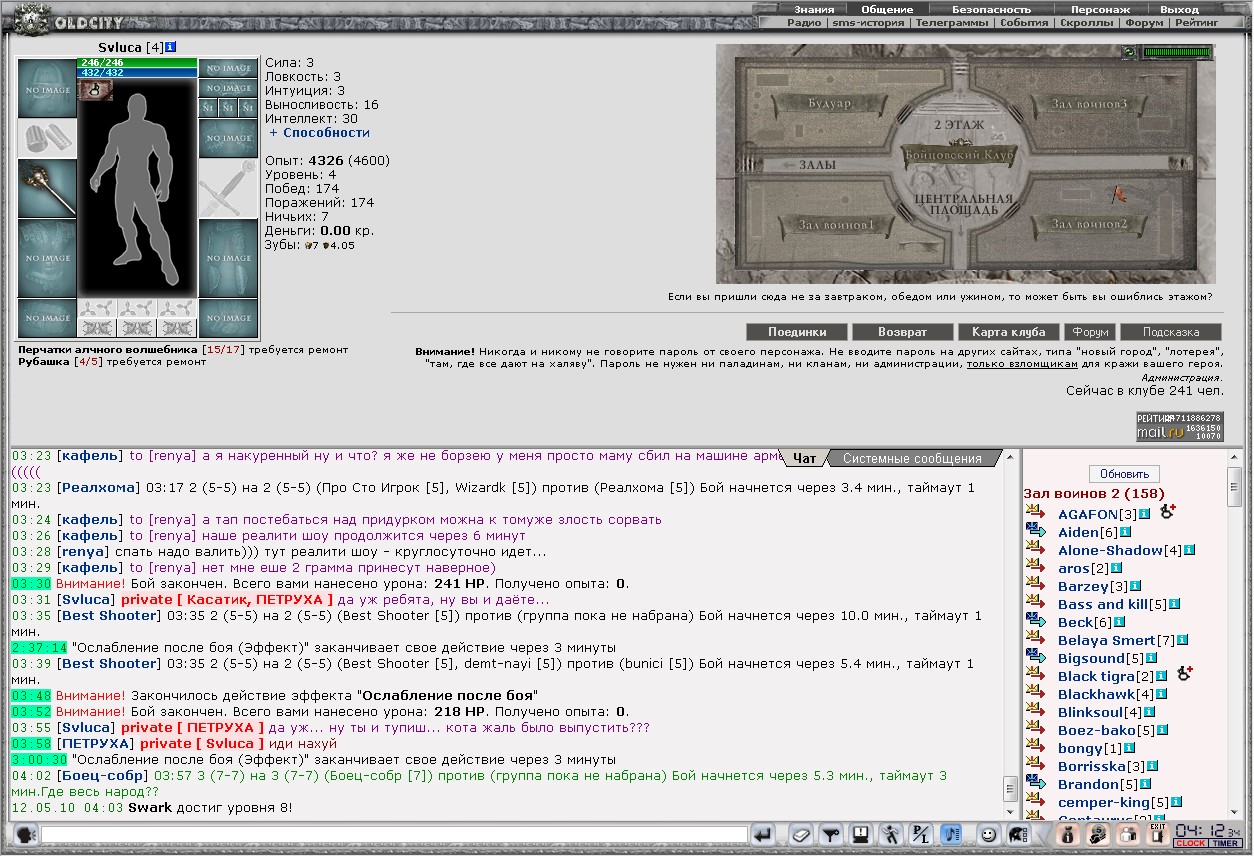
Task: Switch to Системные сообщения tab
Action: click(x=912, y=459)
